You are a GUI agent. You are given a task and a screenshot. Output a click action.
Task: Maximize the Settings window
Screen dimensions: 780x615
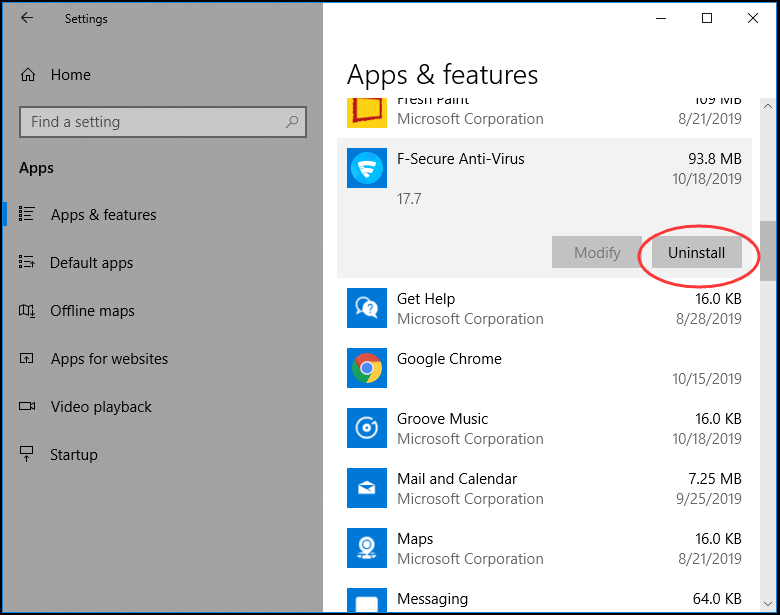pyautogui.click(x=706, y=18)
